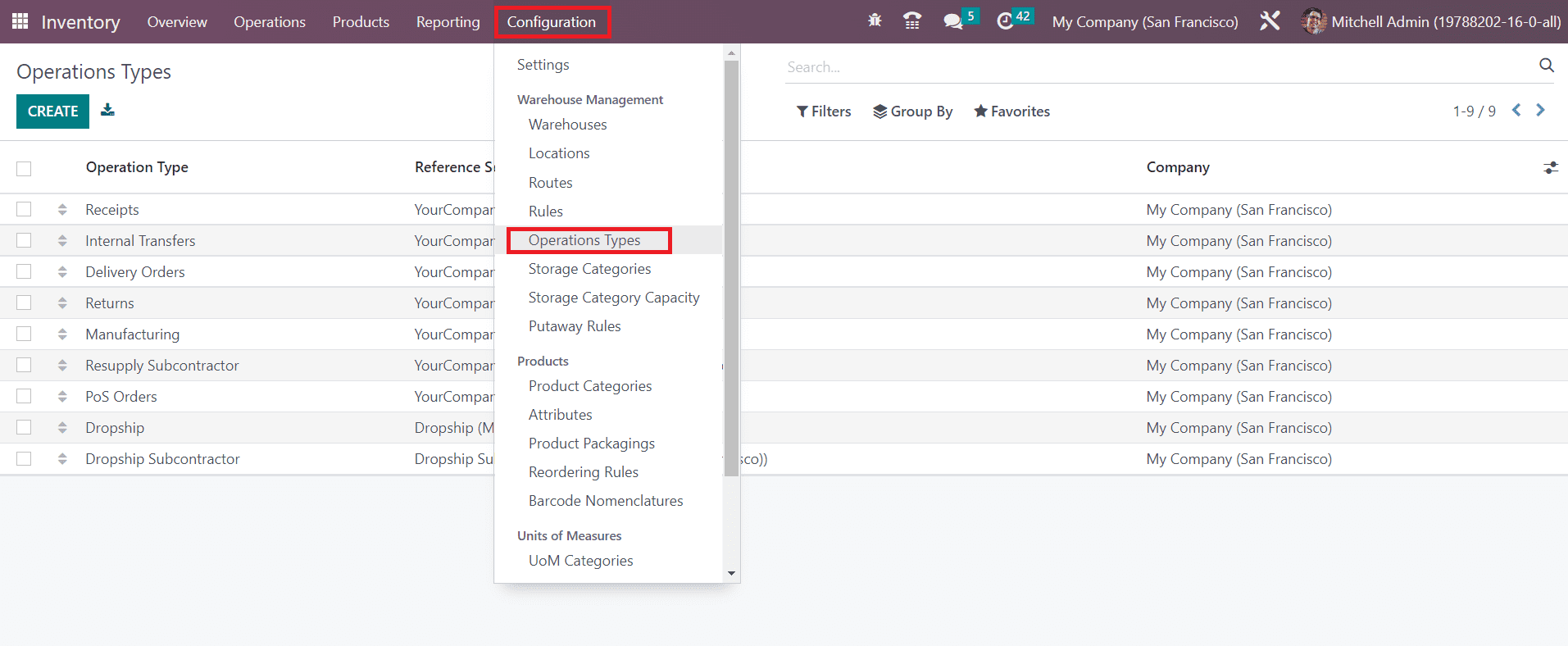This screenshot has height=646, width=1568.
Task: Open optional columns settings icon
Action: click(x=1550, y=167)
